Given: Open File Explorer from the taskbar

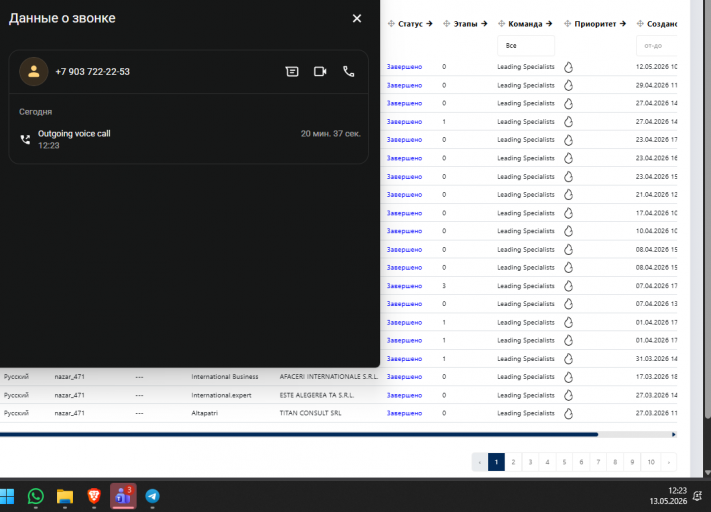Looking at the screenshot, I should click(65, 496).
